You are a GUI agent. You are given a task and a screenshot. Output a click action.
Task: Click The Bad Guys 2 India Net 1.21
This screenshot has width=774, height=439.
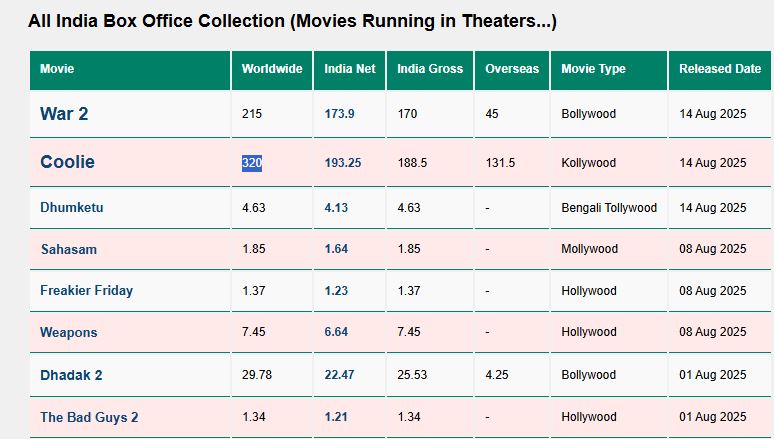pyautogui.click(x=336, y=417)
